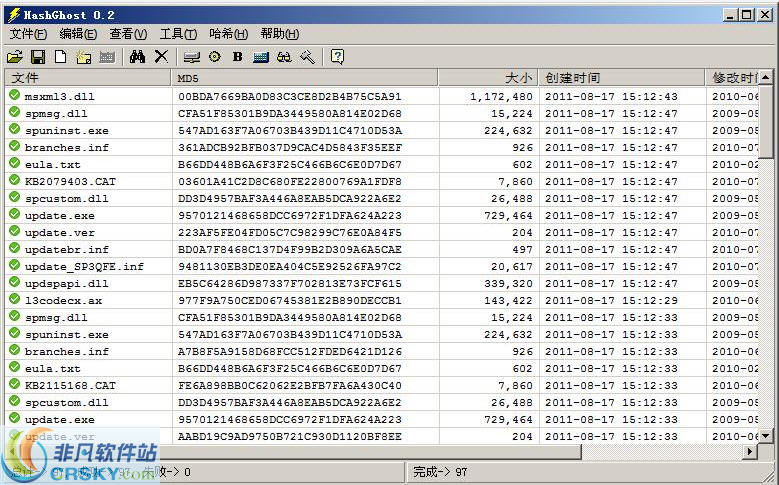Open the 工具(T) menu
Image resolution: width=779 pixels, height=485 pixels.
178,34
